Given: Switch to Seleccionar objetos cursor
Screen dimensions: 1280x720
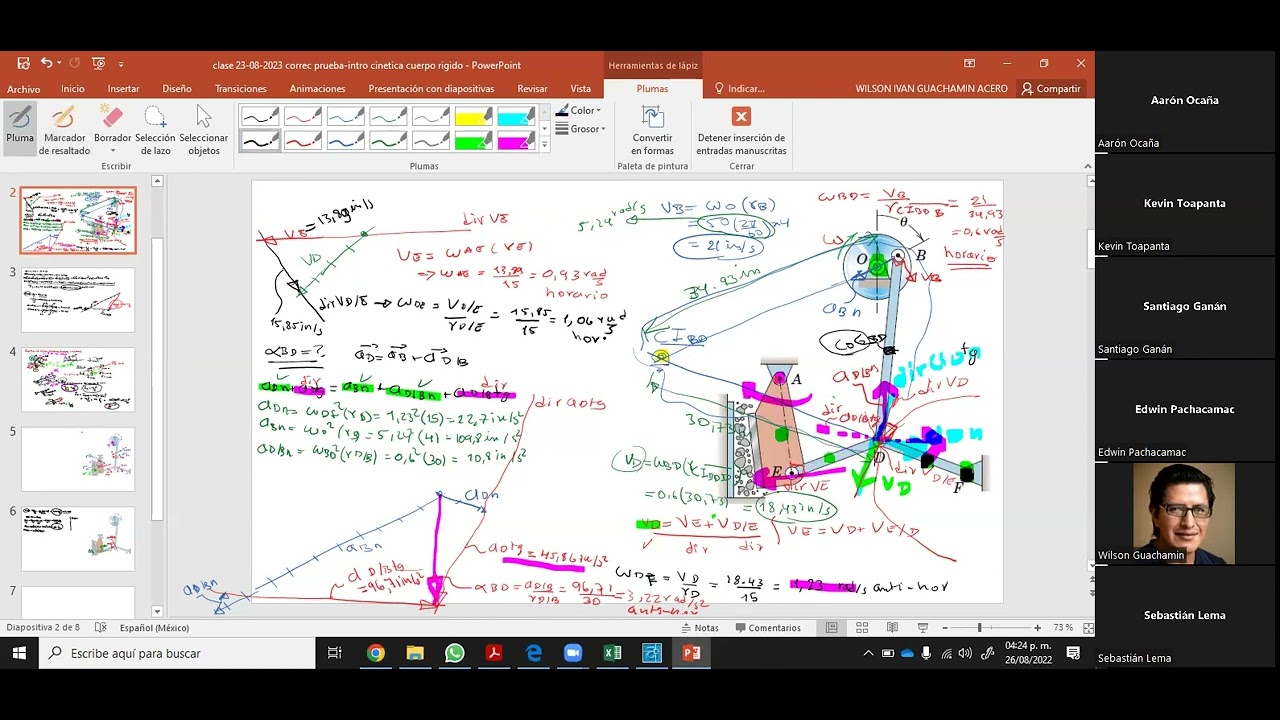Looking at the screenshot, I should point(204,130).
